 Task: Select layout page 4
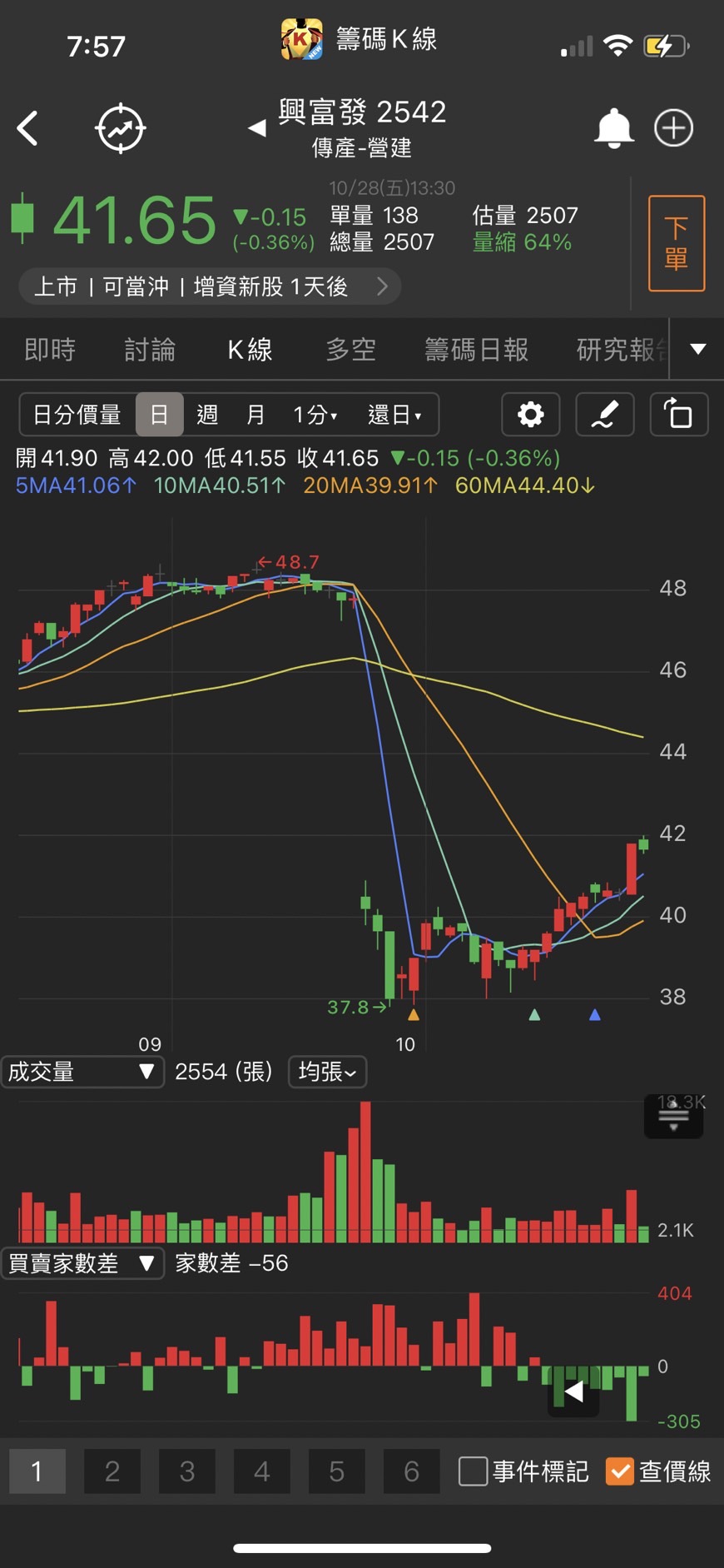(262, 1471)
